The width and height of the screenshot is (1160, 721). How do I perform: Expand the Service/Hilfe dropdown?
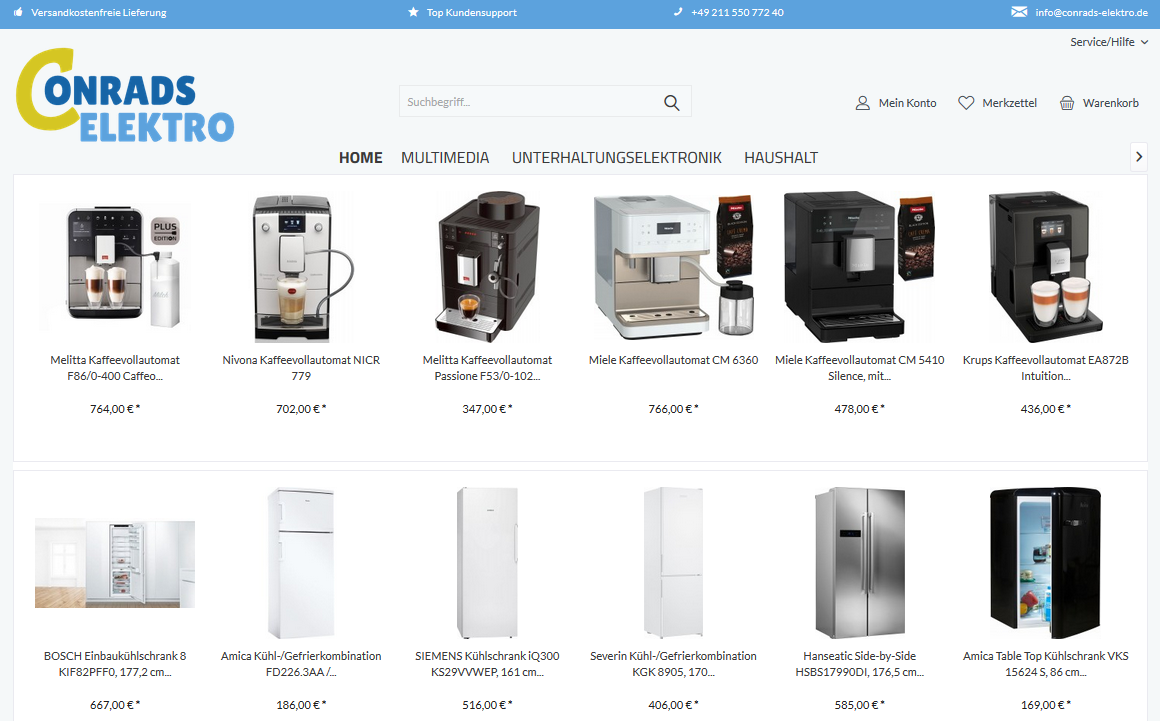[1108, 42]
